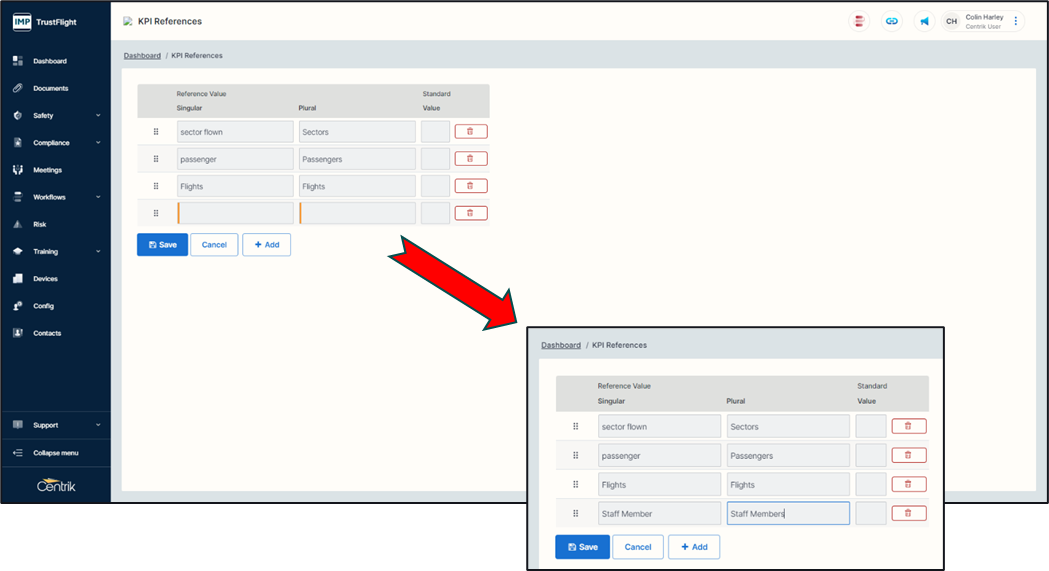The width and height of the screenshot is (1049, 571).
Task: Click the drag handle for sector flown row in main table
Action: tap(156, 132)
